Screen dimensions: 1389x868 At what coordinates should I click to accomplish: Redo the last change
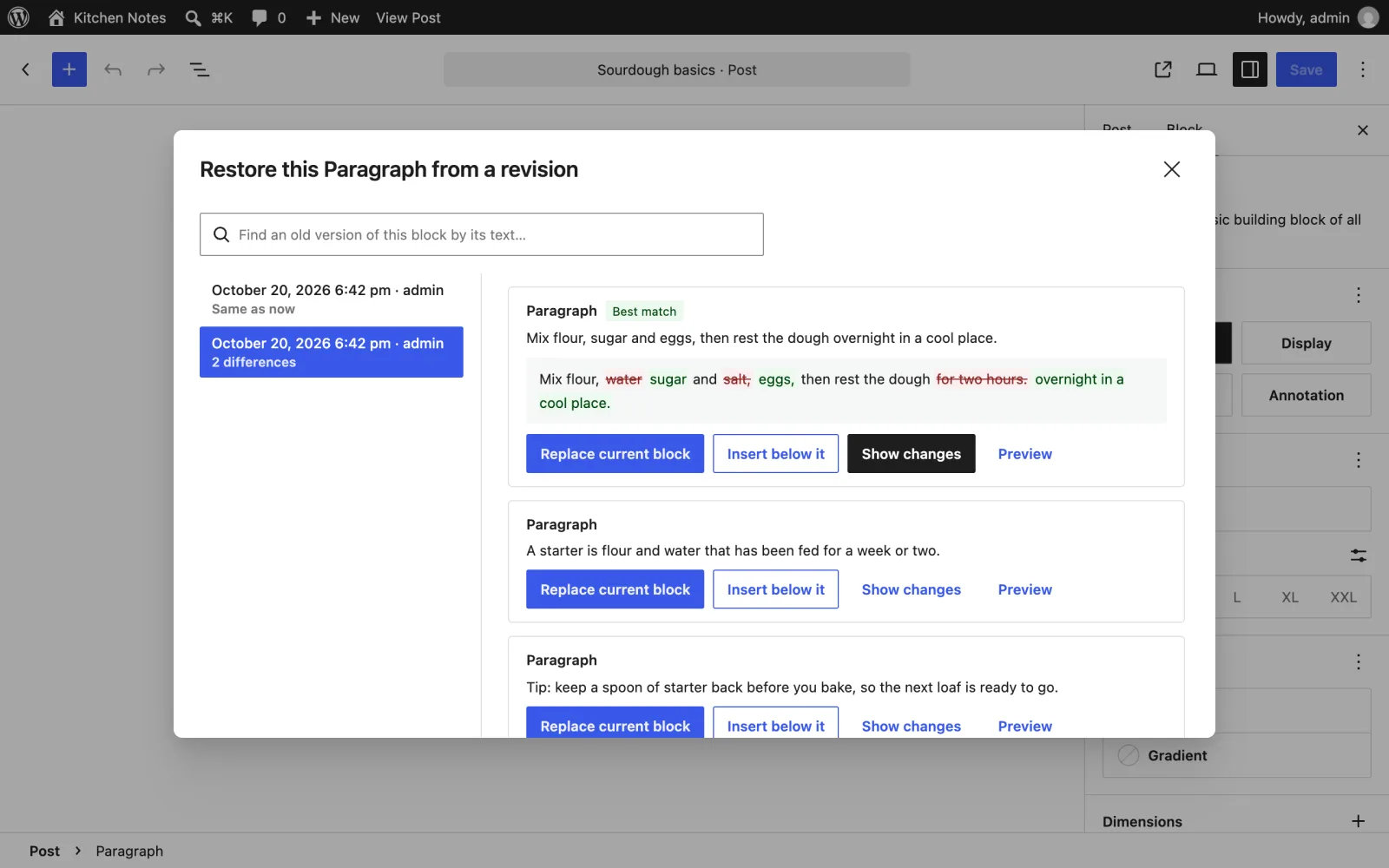pyautogui.click(x=156, y=69)
